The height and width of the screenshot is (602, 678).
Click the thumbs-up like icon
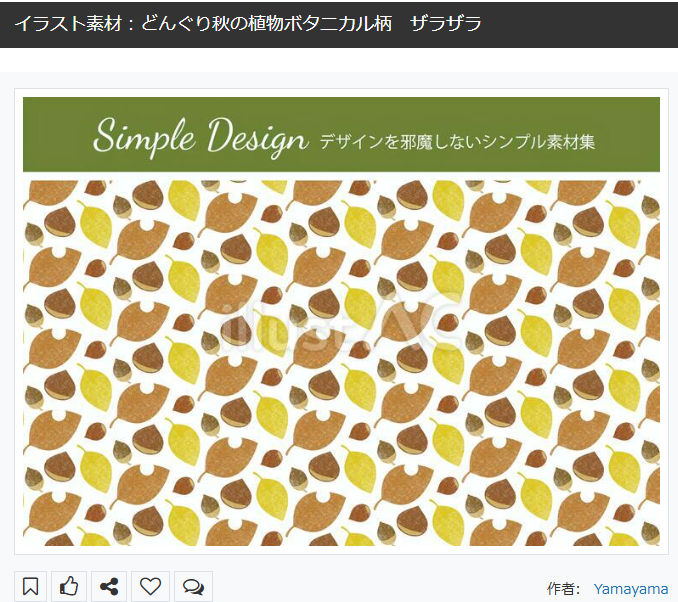(69, 586)
